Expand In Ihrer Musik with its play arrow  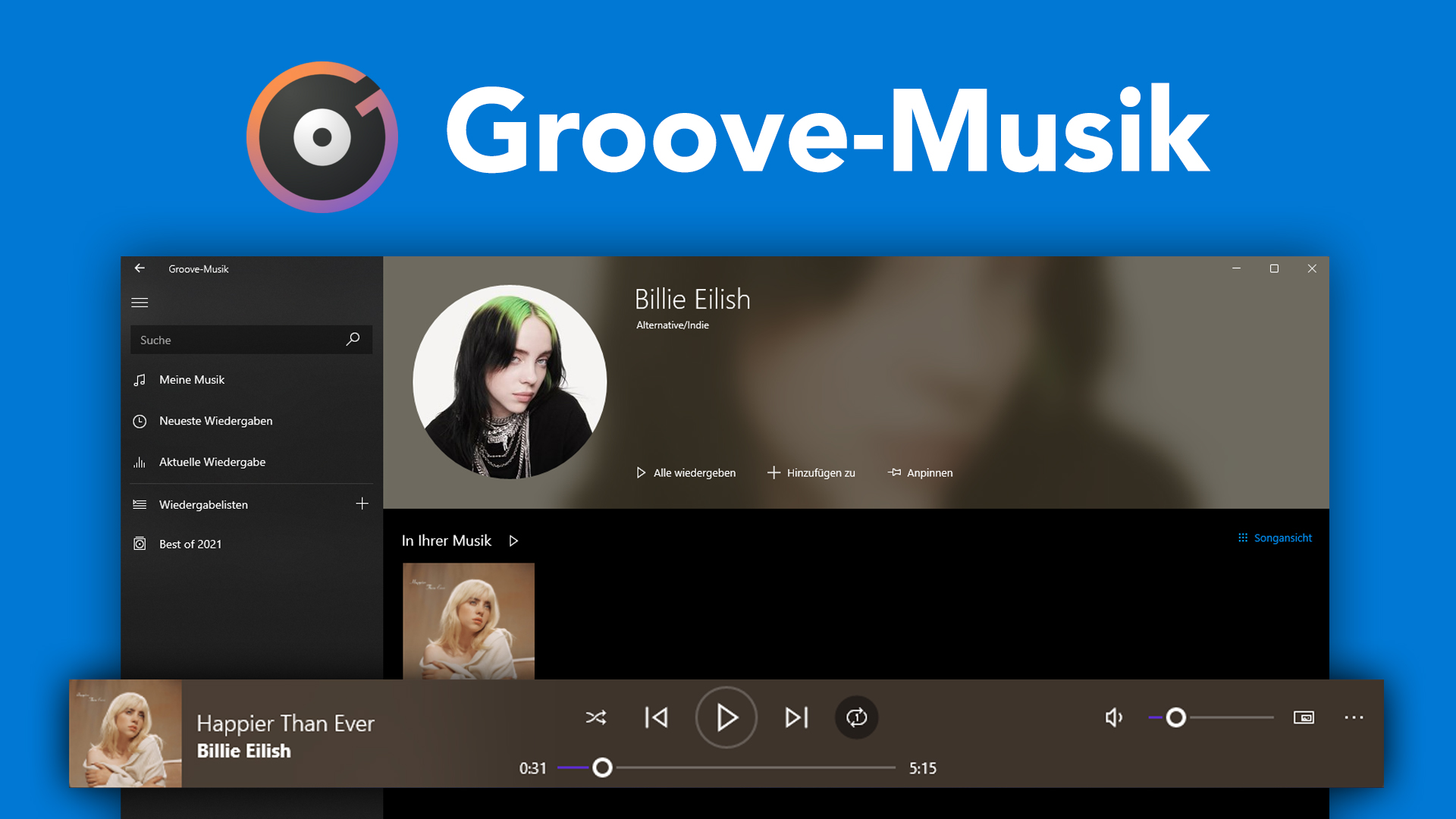tap(513, 540)
